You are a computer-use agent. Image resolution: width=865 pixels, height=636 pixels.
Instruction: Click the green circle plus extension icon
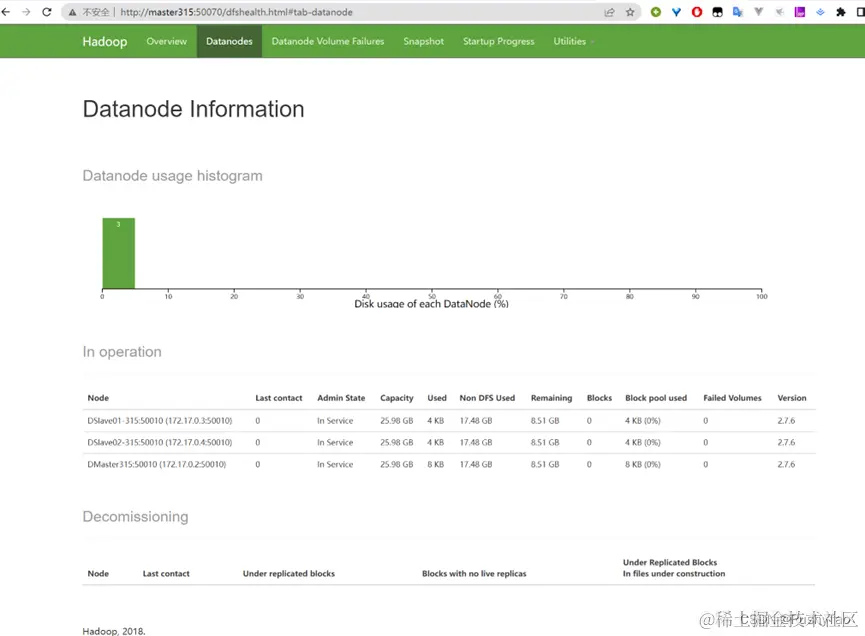(655, 12)
